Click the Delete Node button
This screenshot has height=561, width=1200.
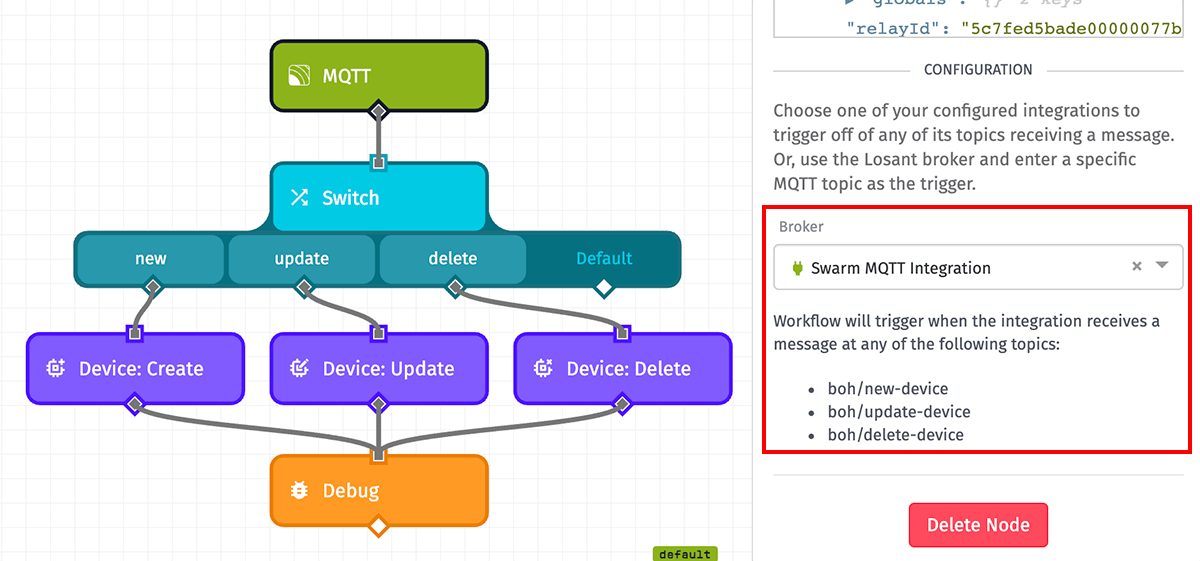click(978, 525)
